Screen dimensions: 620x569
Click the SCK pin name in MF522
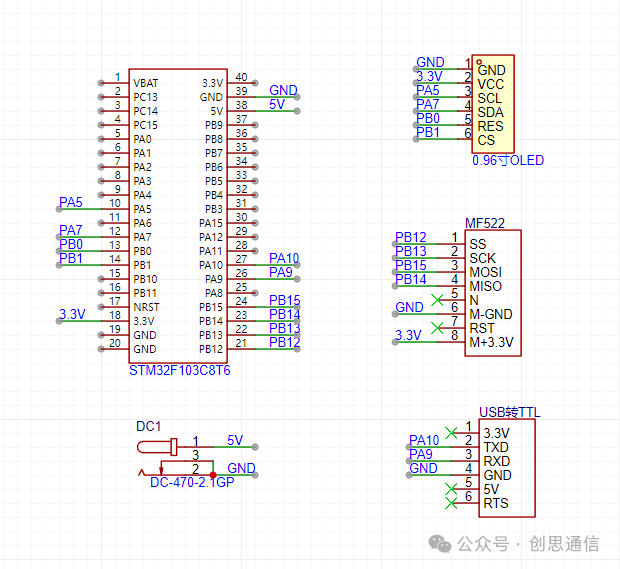coord(482,258)
